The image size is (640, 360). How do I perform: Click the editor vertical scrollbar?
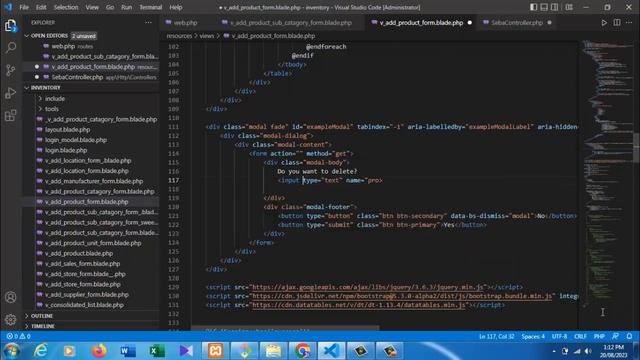636,147
